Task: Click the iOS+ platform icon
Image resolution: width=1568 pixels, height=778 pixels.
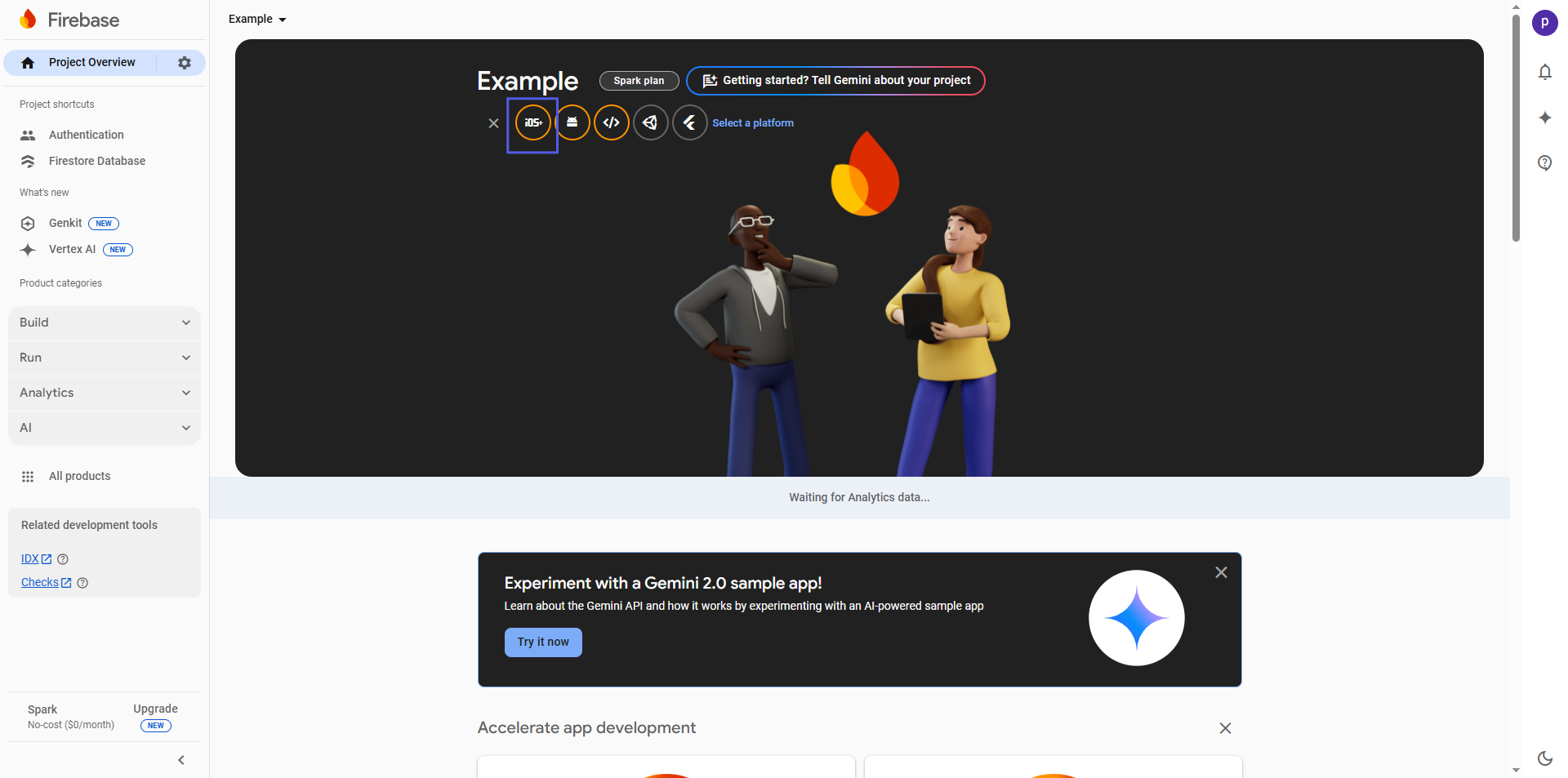Action: pos(532,123)
